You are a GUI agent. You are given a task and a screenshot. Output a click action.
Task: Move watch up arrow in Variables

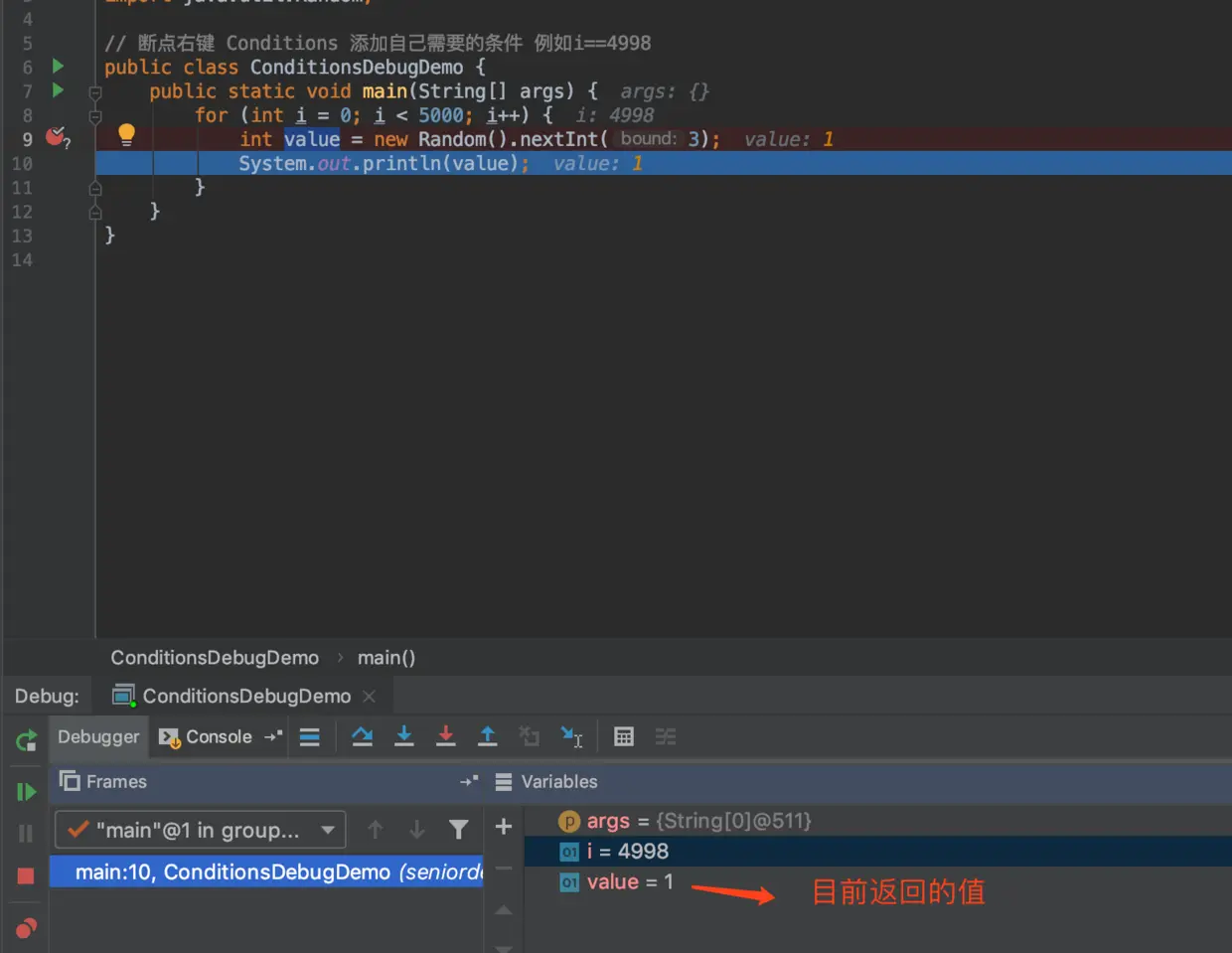pos(504,909)
